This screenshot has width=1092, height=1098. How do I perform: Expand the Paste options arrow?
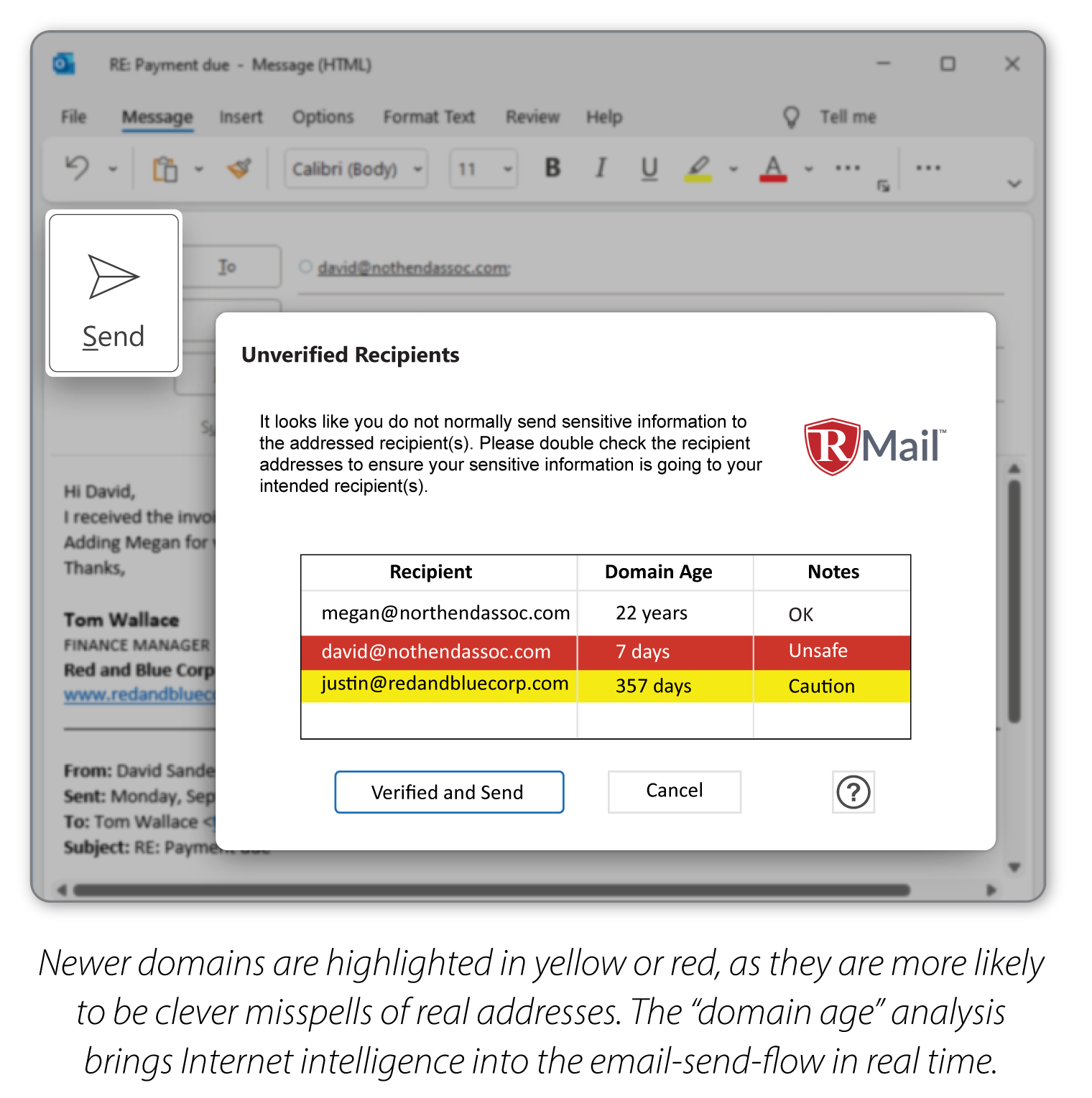coord(199,169)
